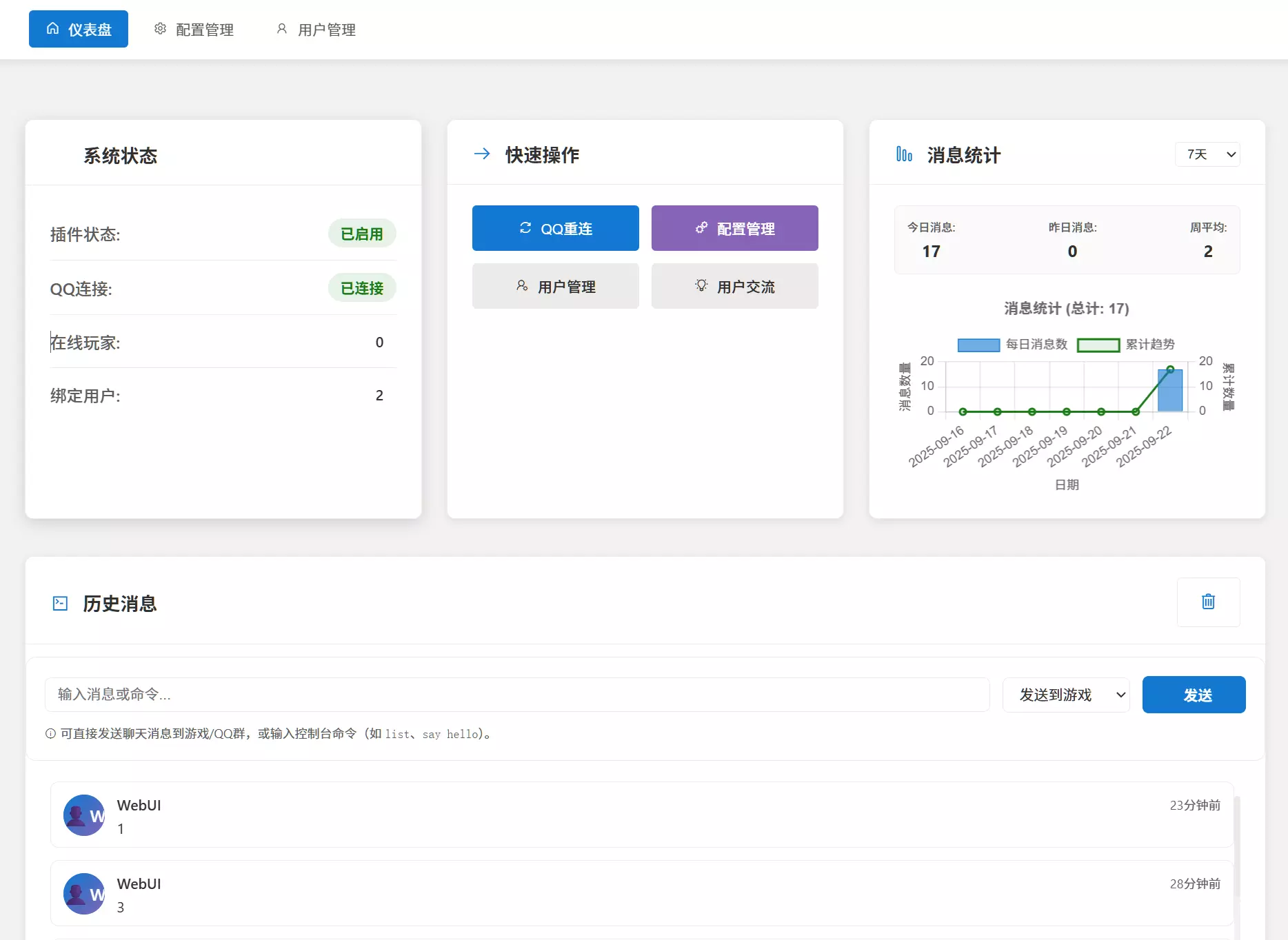
Task: Click the person icon beside top 用户管理
Action: click(x=281, y=29)
